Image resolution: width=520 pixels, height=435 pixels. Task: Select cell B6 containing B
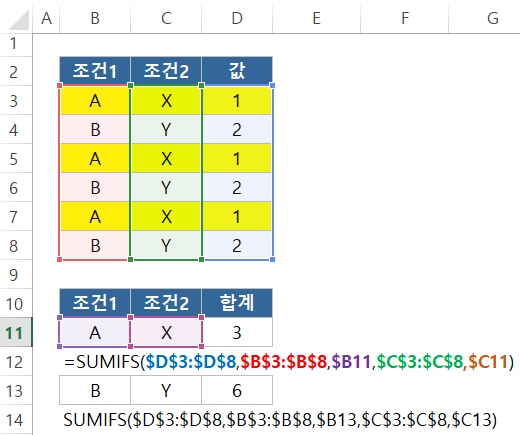[x=95, y=187]
